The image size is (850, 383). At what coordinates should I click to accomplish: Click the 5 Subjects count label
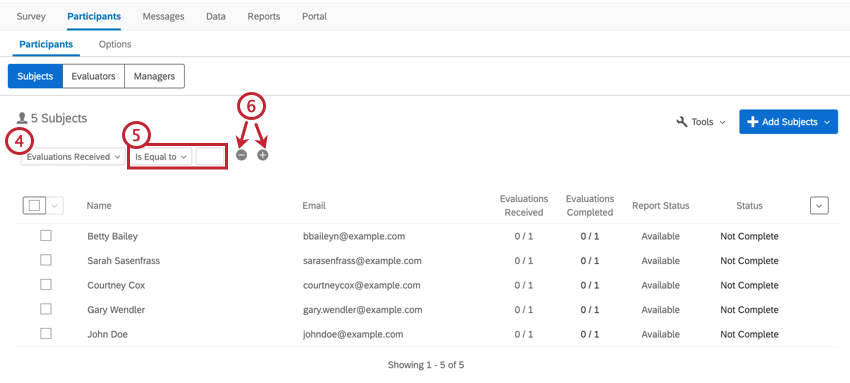tap(59, 118)
